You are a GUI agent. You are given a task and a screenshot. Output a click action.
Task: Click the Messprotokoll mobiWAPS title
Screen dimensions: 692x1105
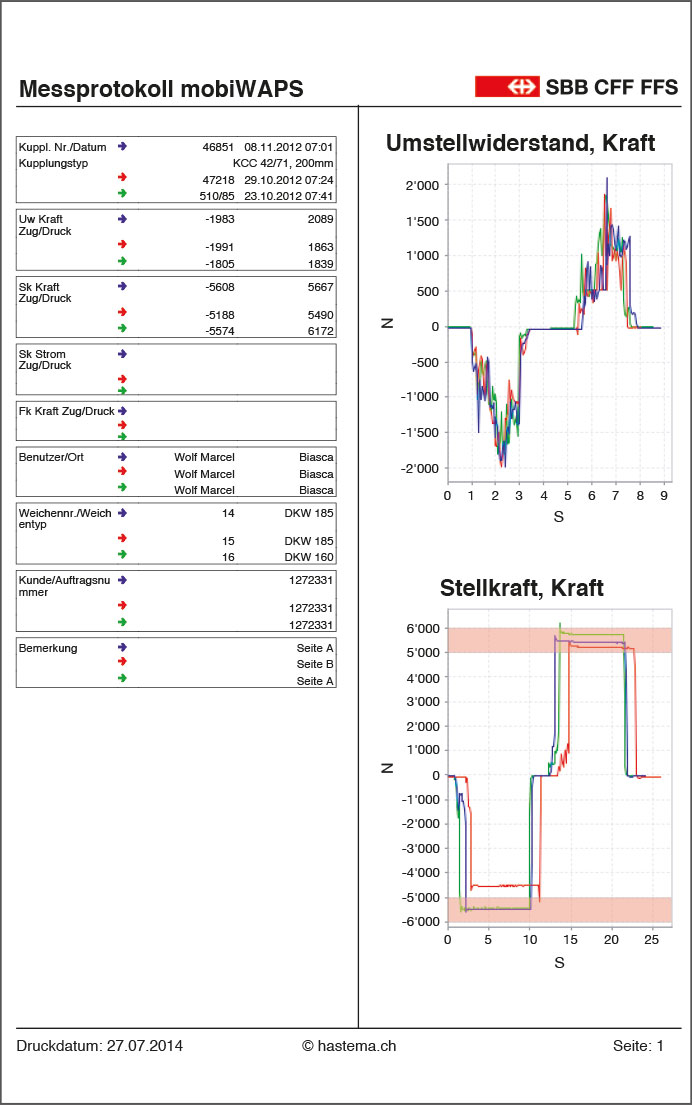161,89
